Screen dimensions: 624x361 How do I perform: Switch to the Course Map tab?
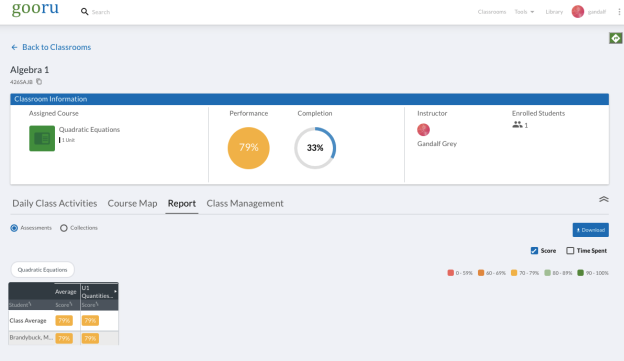[x=132, y=203]
